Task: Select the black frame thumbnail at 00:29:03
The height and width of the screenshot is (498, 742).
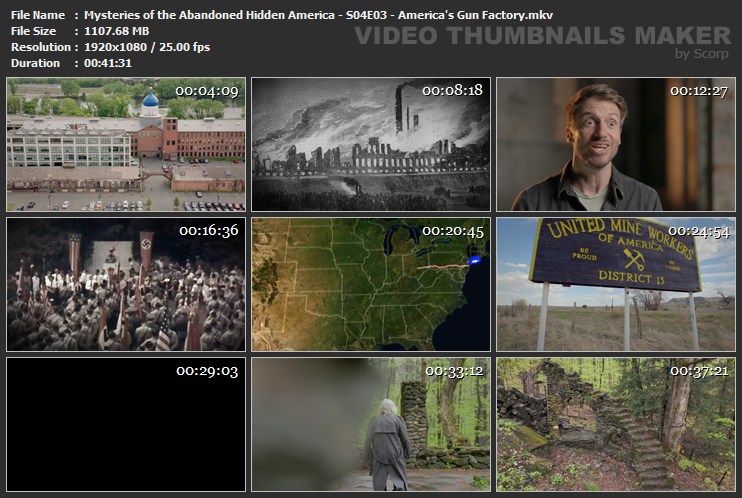Action: [126, 425]
